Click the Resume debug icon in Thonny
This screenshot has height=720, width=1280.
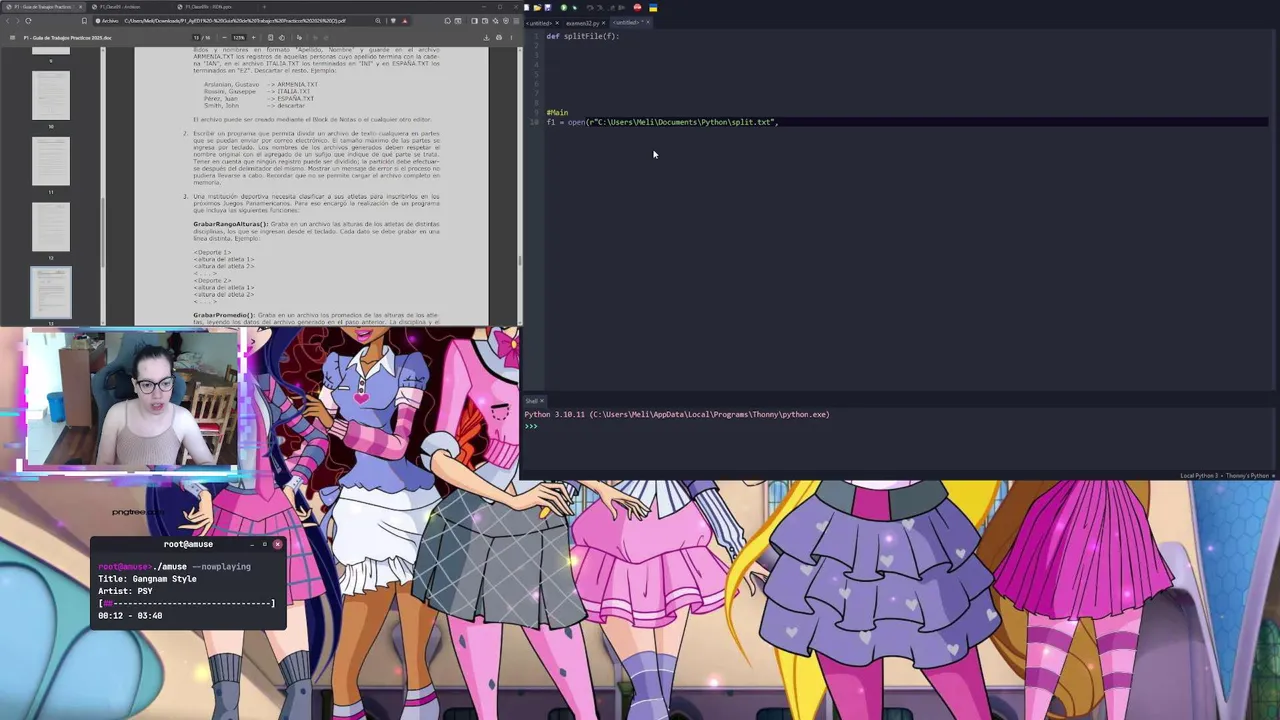(x=621, y=7)
